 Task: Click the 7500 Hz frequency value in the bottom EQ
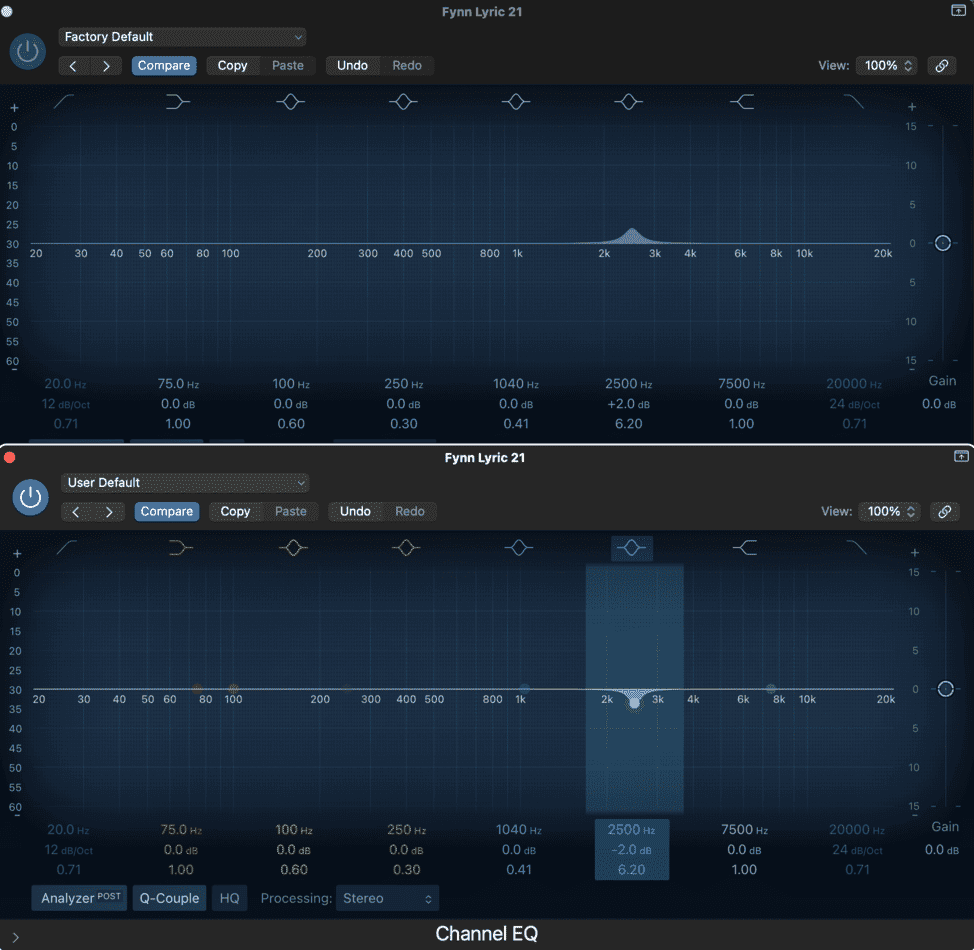pyautogui.click(x=744, y=830)
